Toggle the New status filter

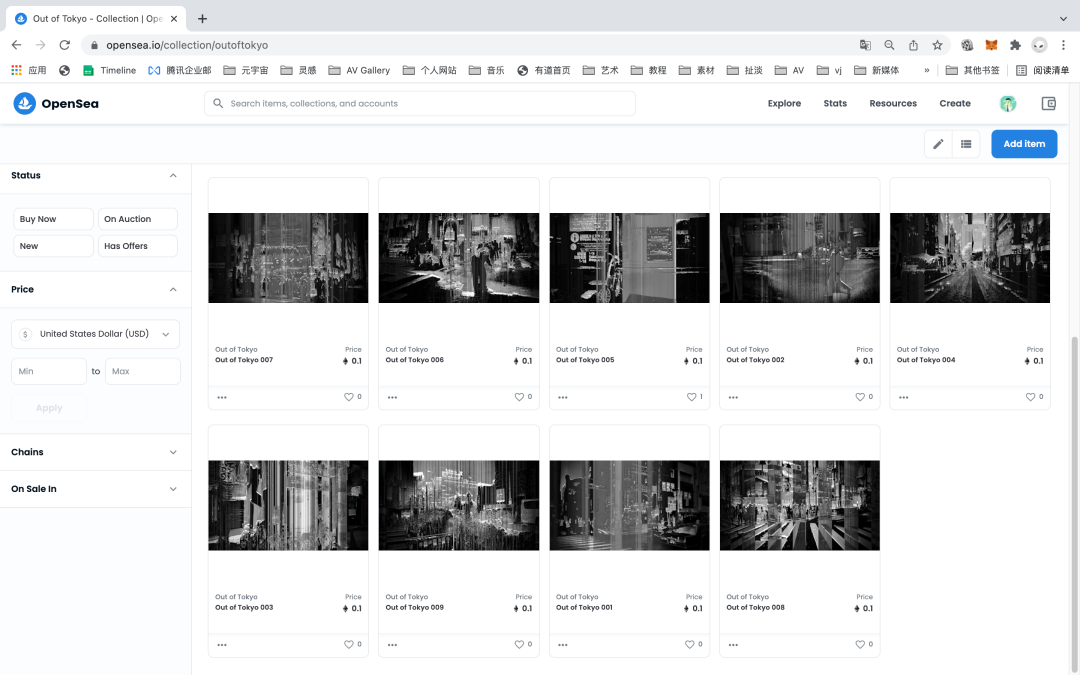click(x=53, y=246)
